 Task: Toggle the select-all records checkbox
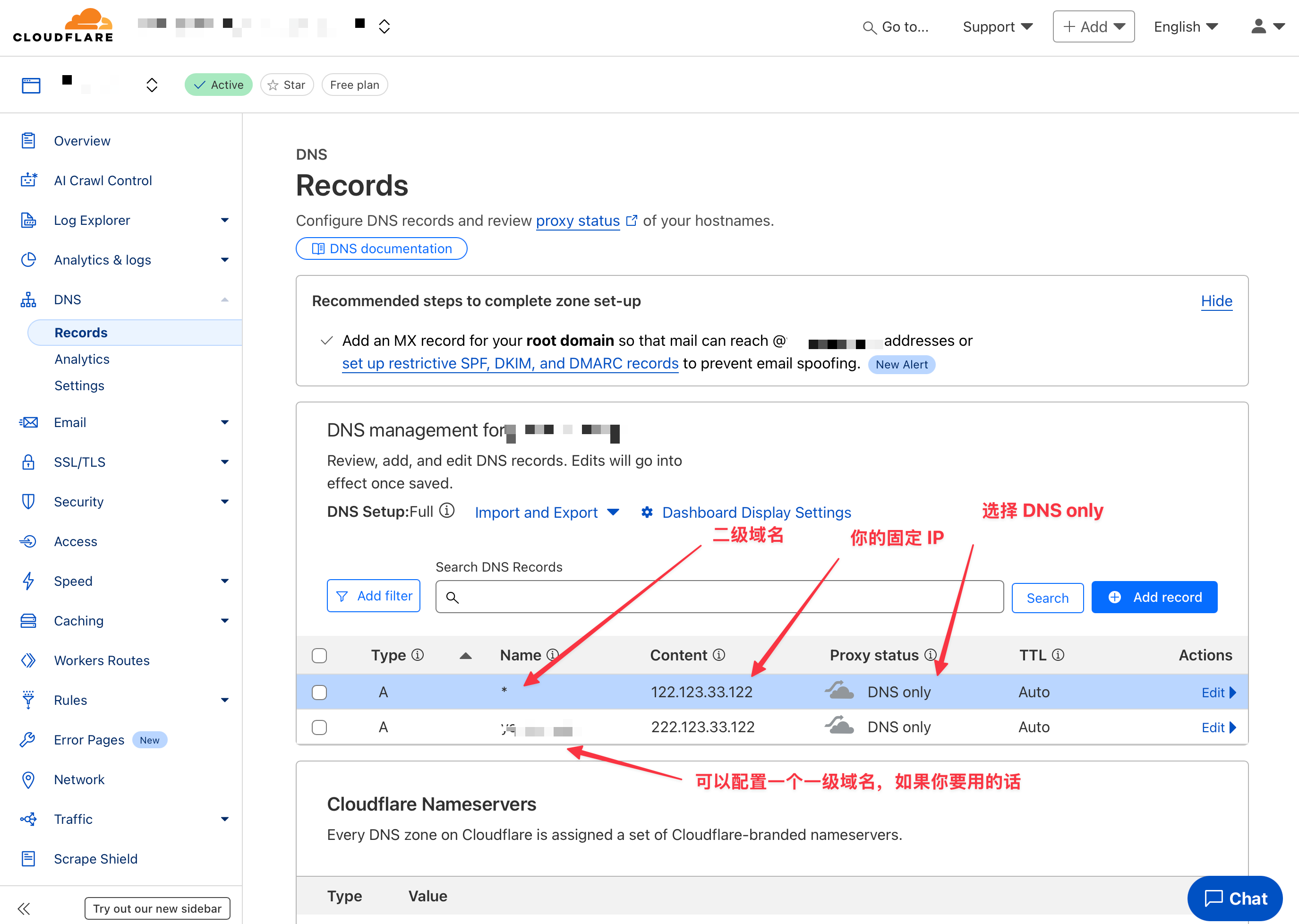[319, 656]
